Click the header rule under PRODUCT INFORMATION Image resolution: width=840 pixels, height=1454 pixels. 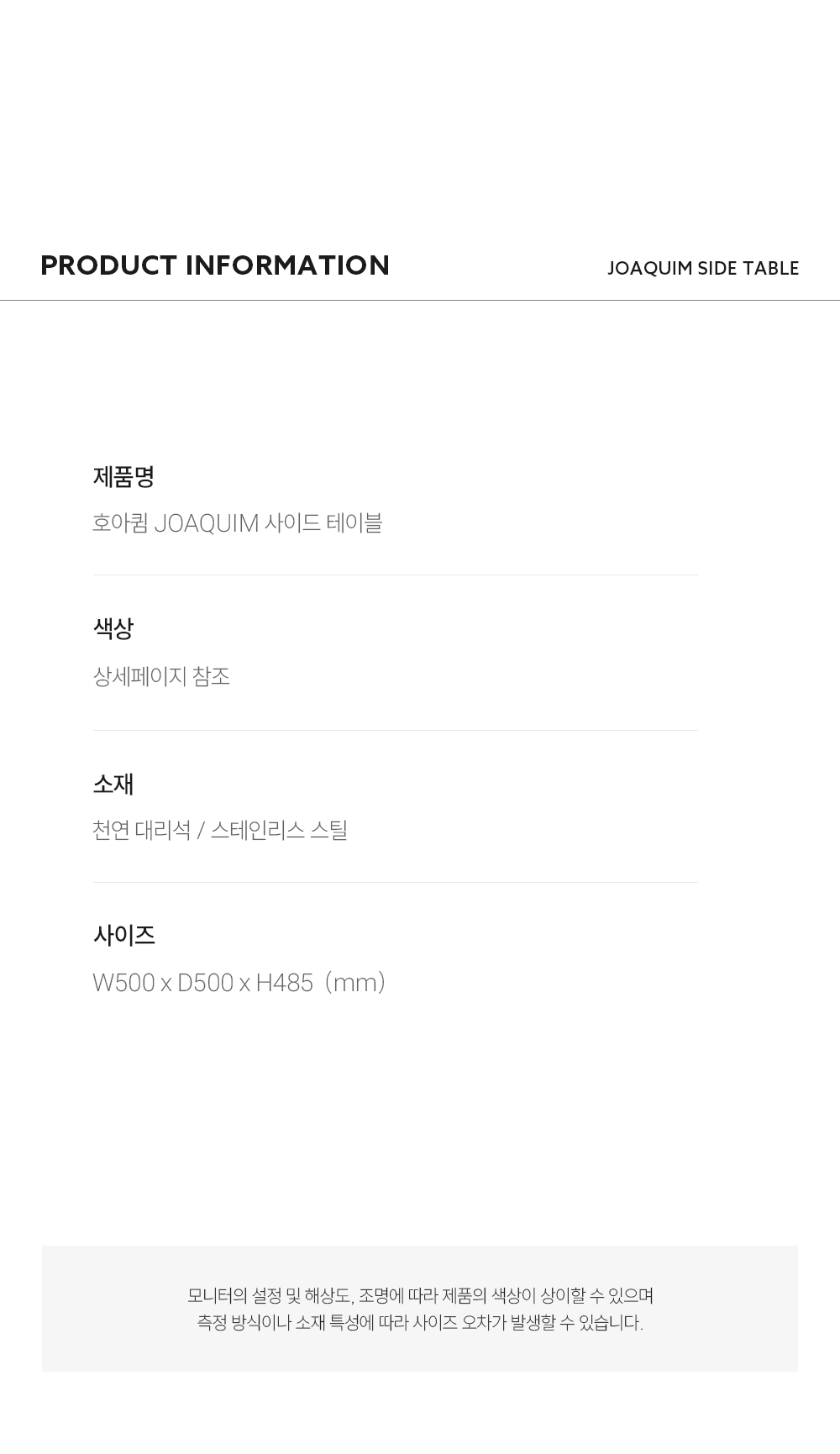click(x=420, y=300)
